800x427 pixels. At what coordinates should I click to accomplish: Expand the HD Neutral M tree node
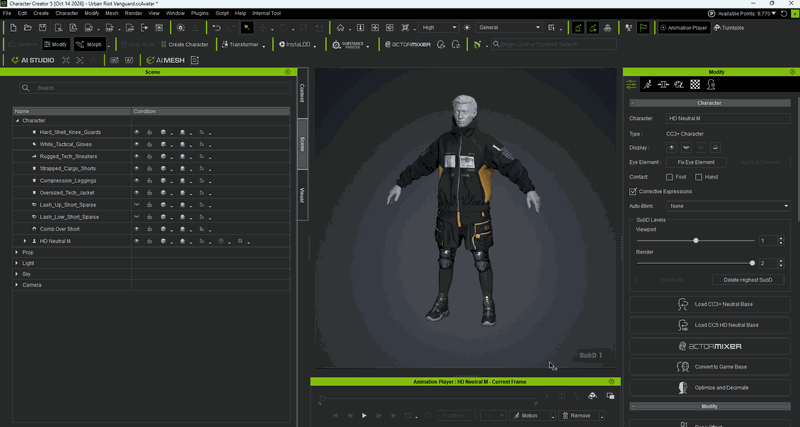(24, 241)
